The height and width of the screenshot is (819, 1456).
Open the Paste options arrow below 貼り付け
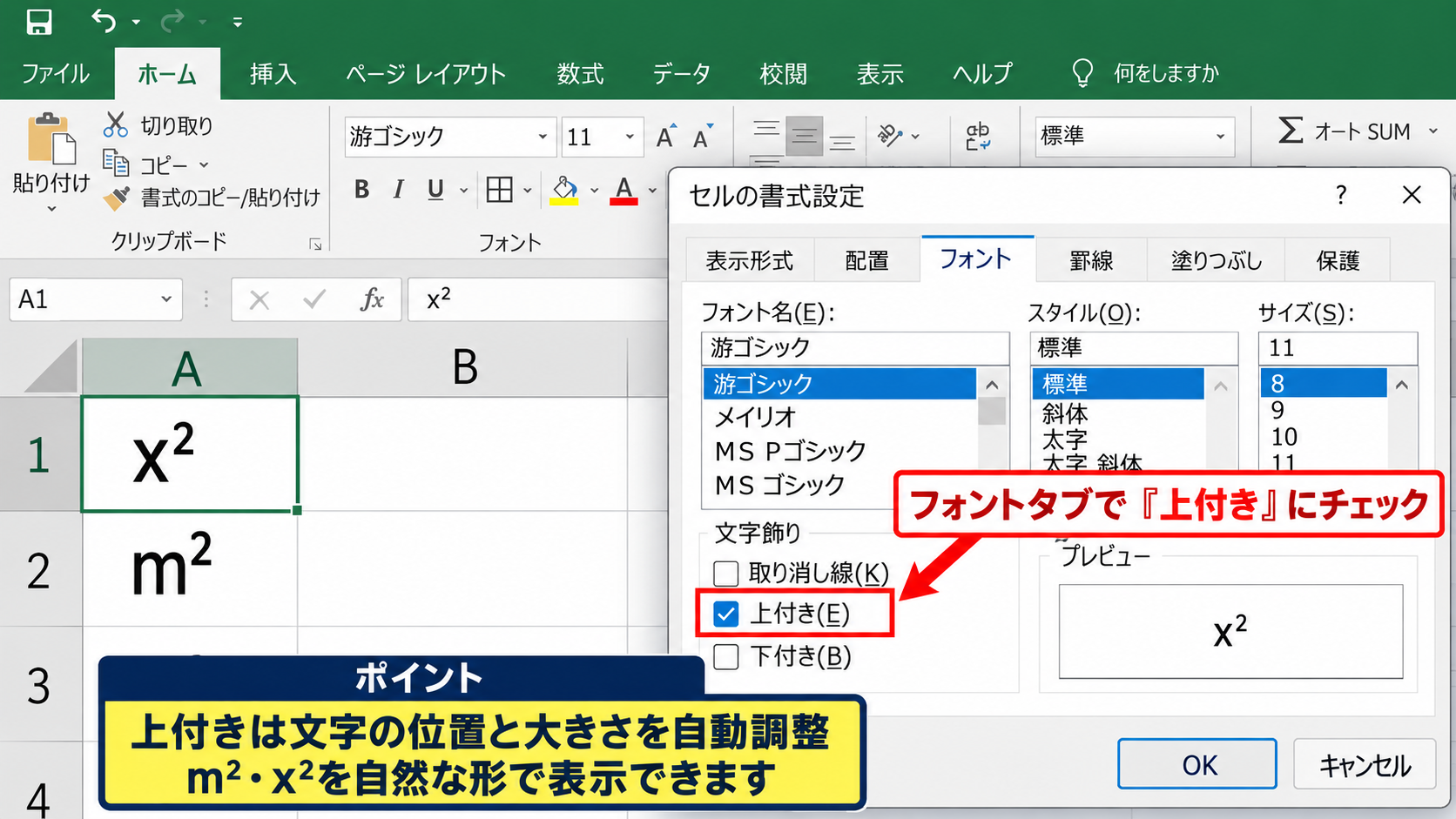click(51, 209)
